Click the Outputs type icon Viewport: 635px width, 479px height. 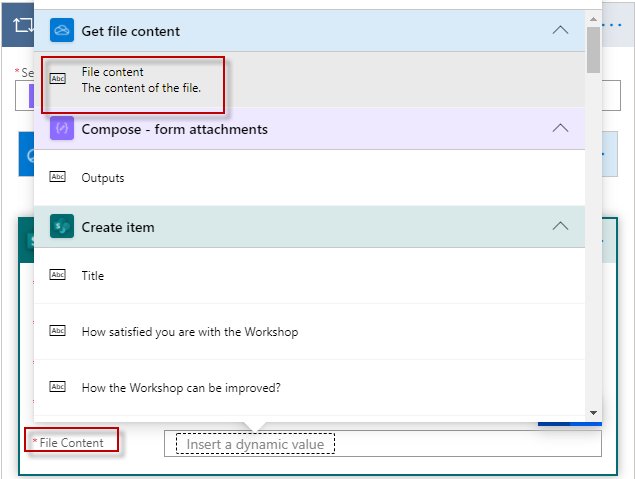(x=58, y=178)
